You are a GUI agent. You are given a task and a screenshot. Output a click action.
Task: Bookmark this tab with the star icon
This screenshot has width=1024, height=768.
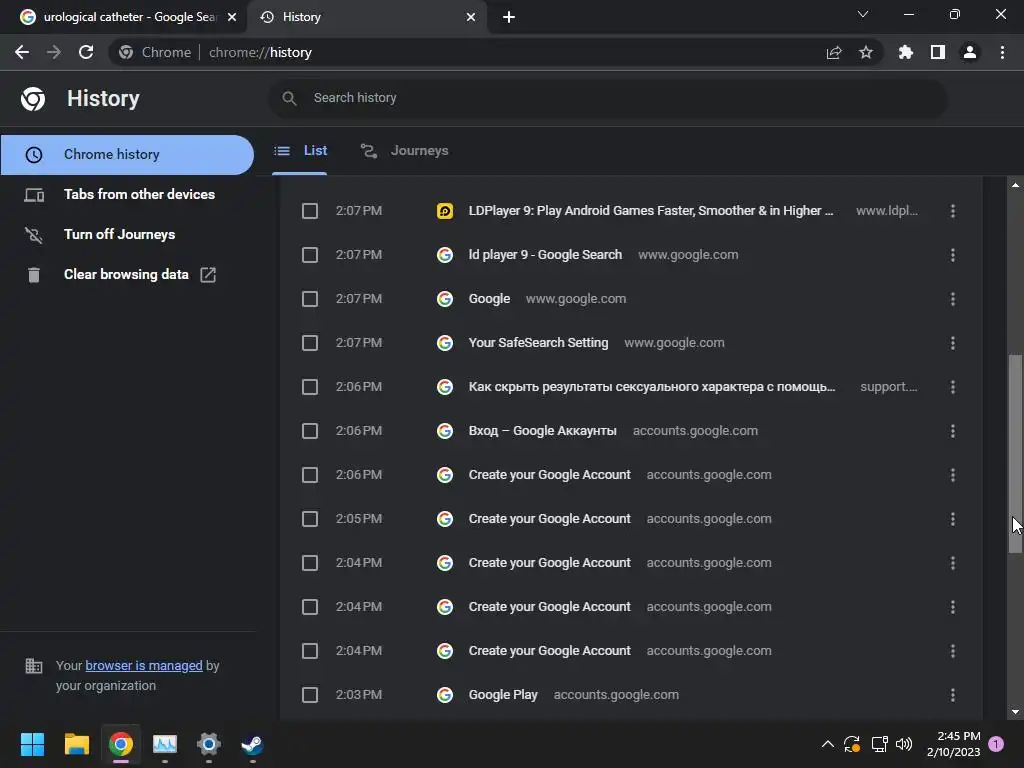[866, 52]
